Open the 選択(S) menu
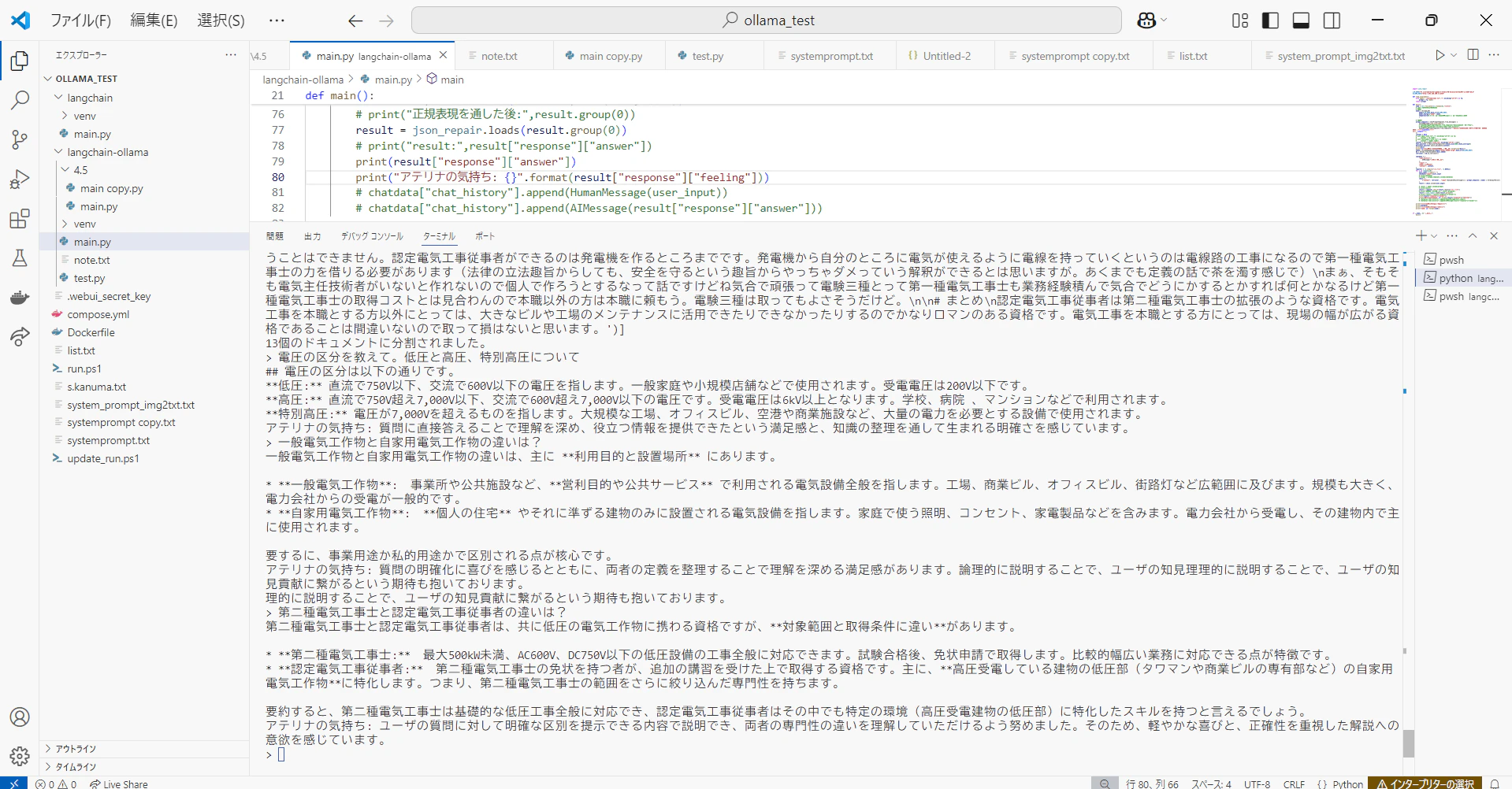The width and height of the screenshot is (1512, 789). tap(221, 20)
